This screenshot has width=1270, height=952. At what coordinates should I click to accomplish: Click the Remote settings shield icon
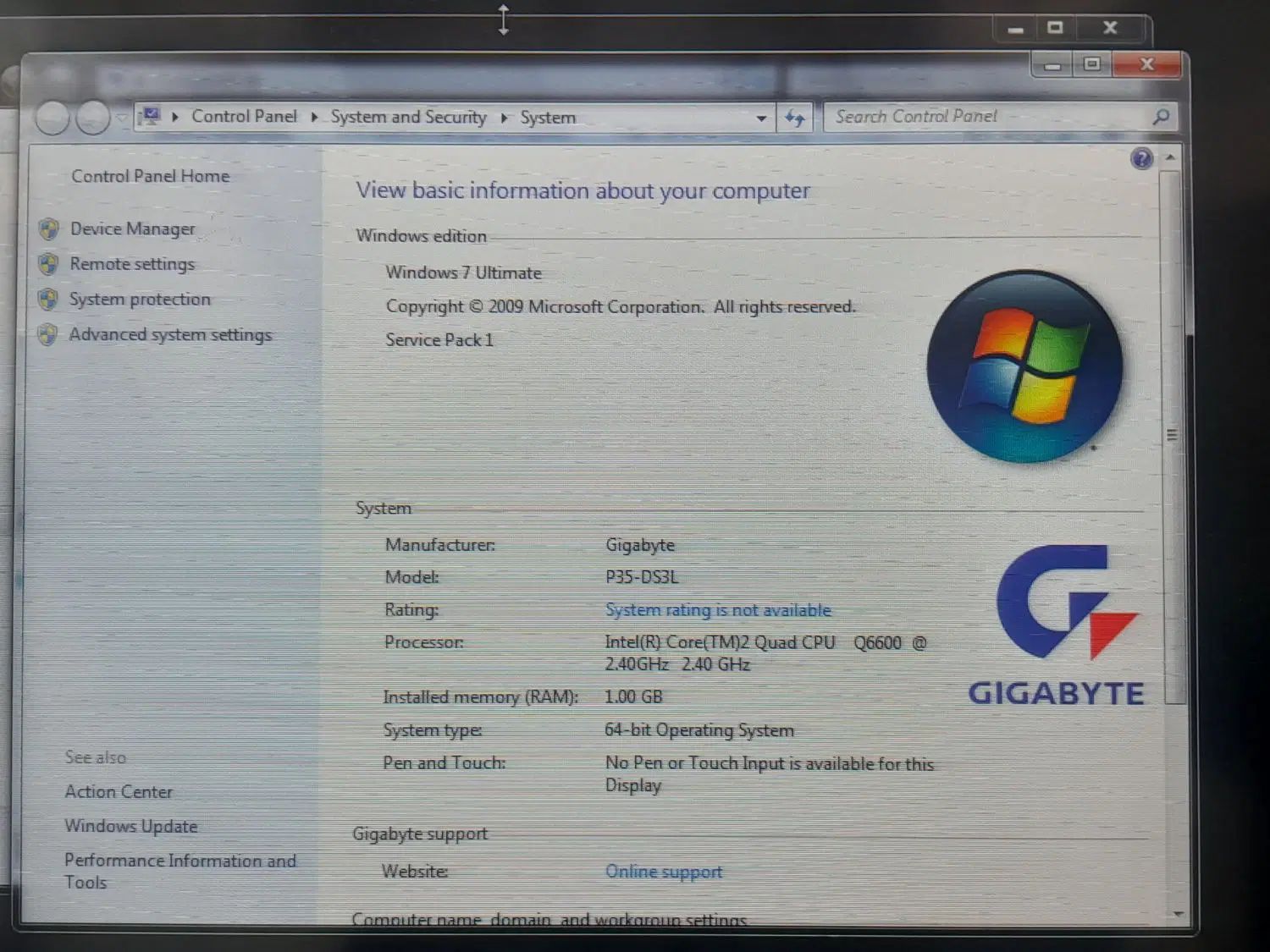(x=48, y=264)
